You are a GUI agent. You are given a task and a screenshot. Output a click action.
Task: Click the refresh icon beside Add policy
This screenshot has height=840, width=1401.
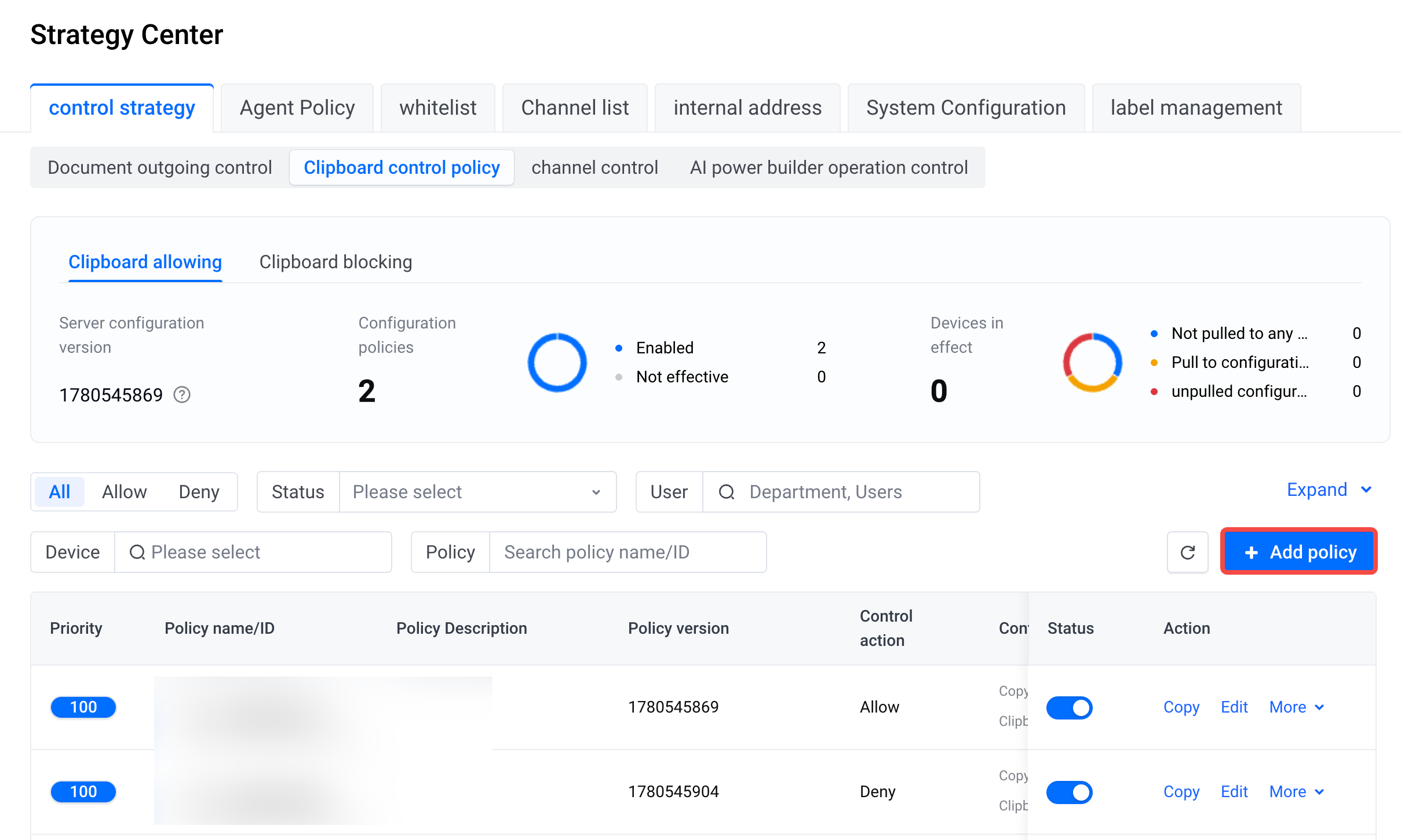[1187, 552]
